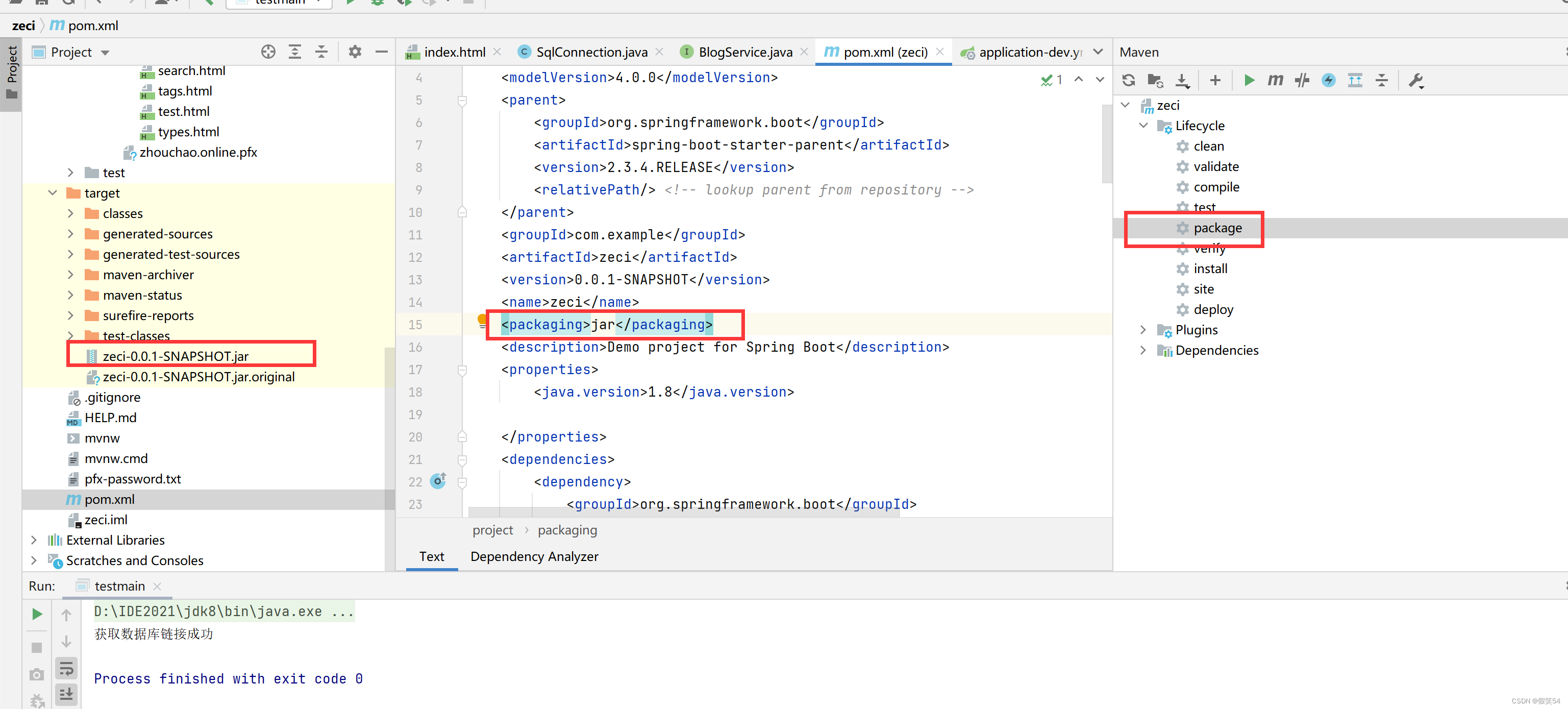Image resolution: width=1568 pixels, height=709 pixels.
Task: Rerun testmain in Run panel
Action: 37,614
